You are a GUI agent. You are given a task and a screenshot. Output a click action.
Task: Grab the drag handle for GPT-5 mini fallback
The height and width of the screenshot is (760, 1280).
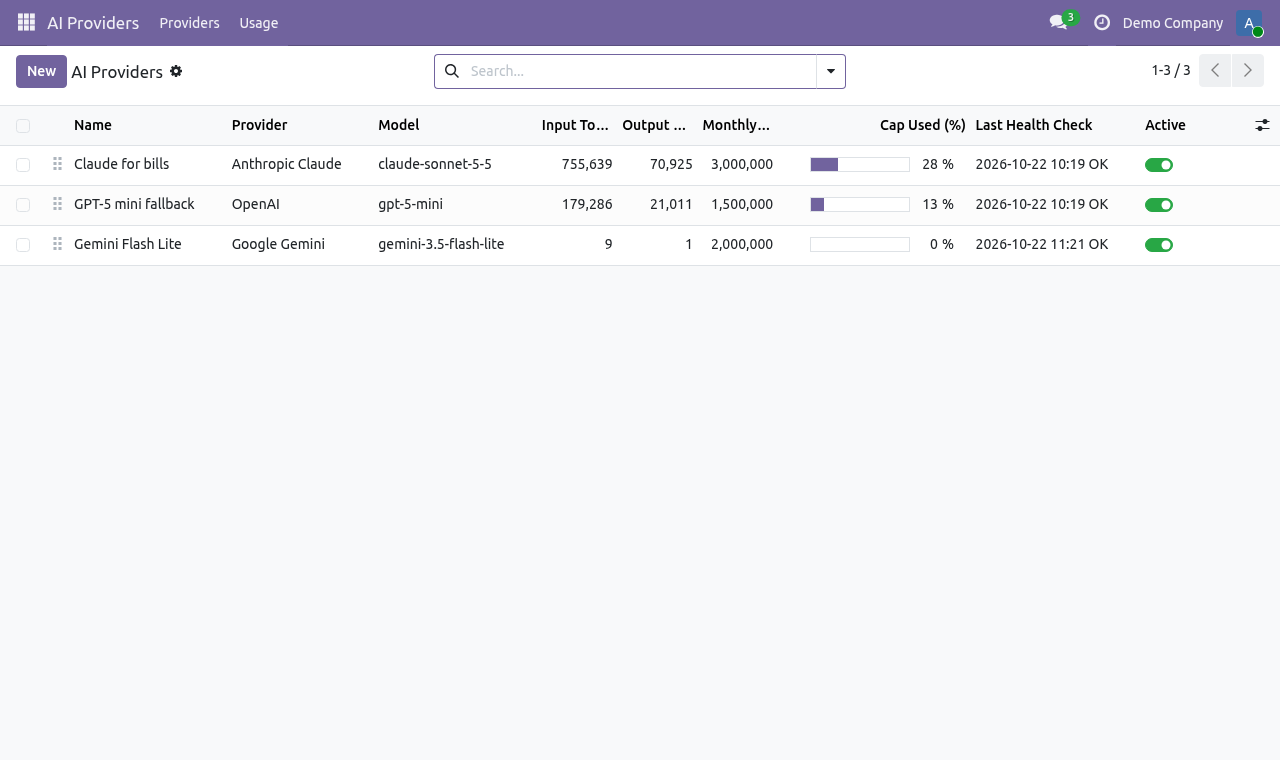tap(57, 204)
